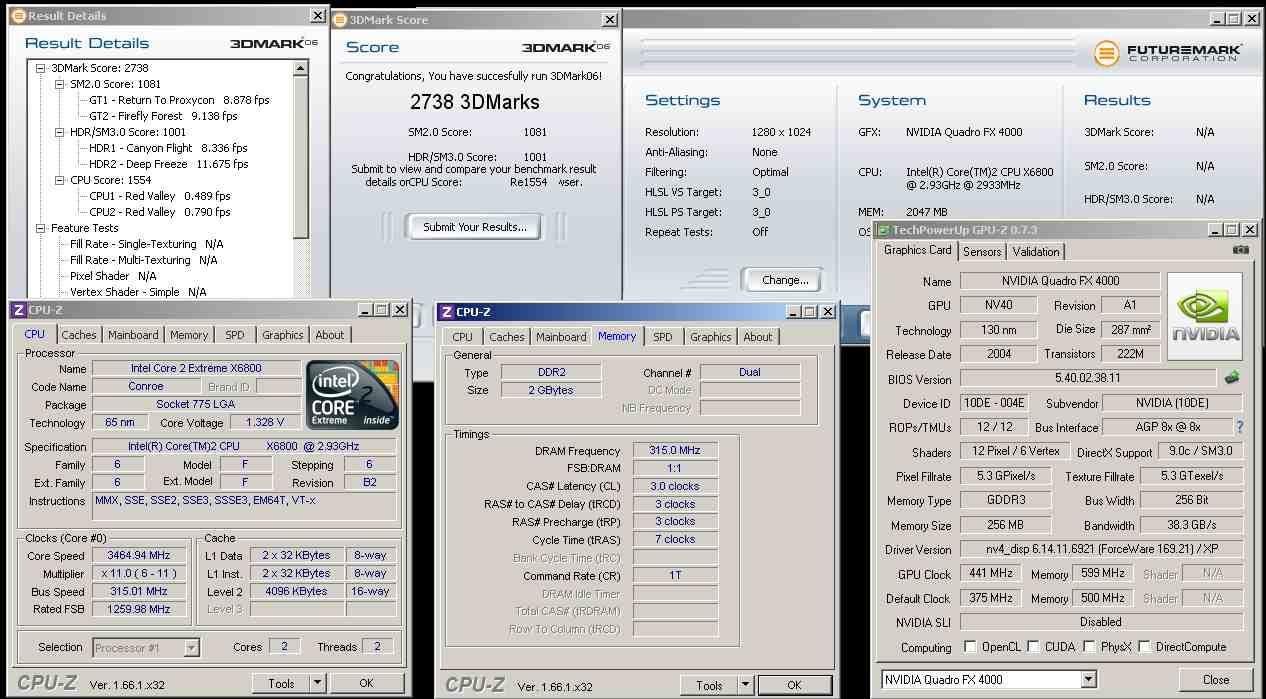
Task: Select Fill Rate - Single-Texturing row
Action: (x=147, y=244)
